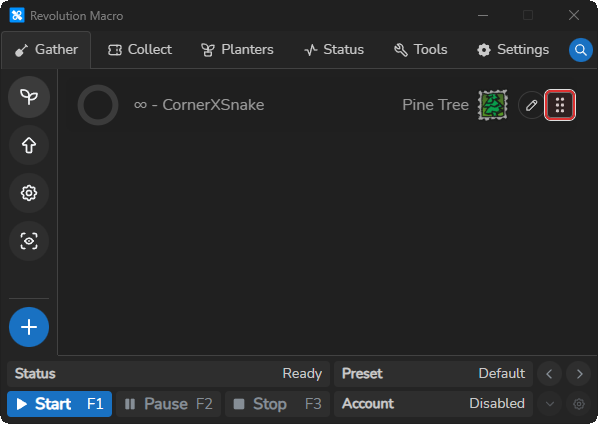The width and height of the screenshot is (598, 424).
Task: Toggle the CornerXSnake circle enable switch
Action: click(98, 105)
